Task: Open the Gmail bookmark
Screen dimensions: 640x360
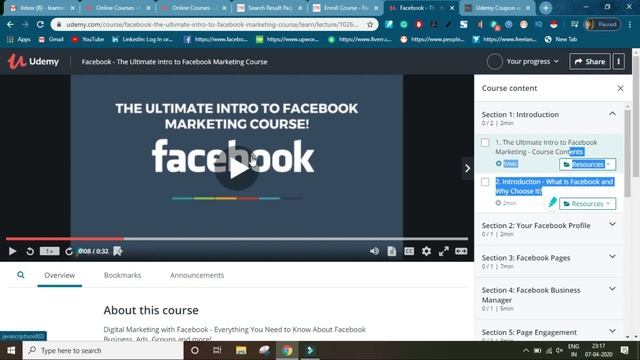Action: [51, 39]
